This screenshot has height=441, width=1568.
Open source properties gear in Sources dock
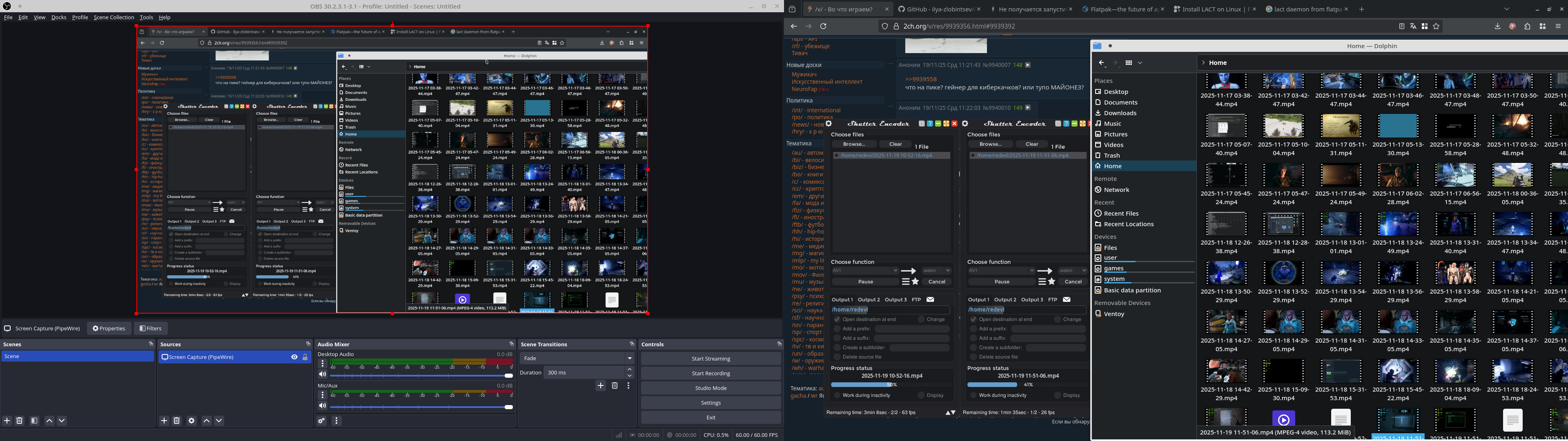click(191, 420)
